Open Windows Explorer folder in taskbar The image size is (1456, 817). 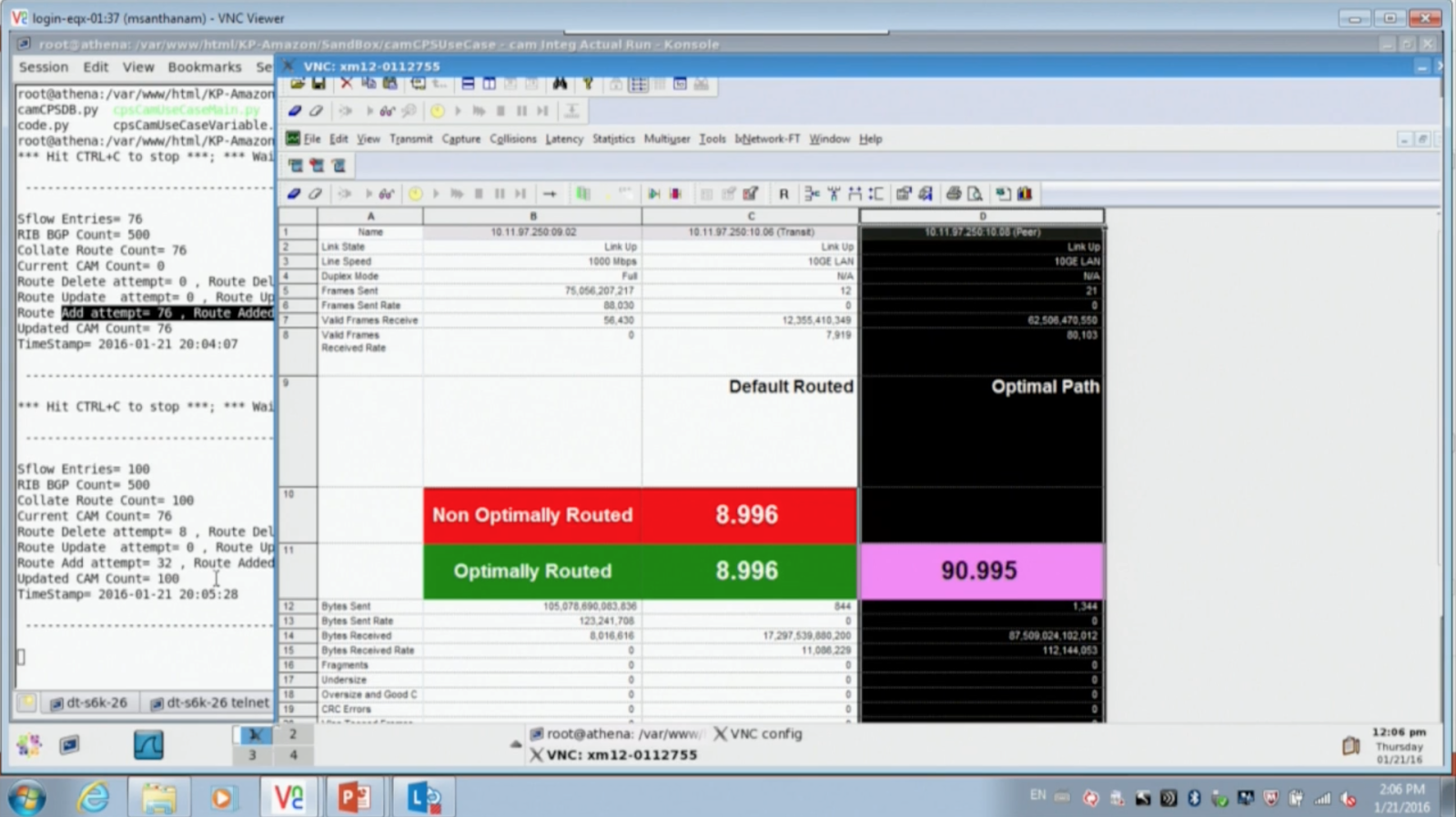[158, 798]
